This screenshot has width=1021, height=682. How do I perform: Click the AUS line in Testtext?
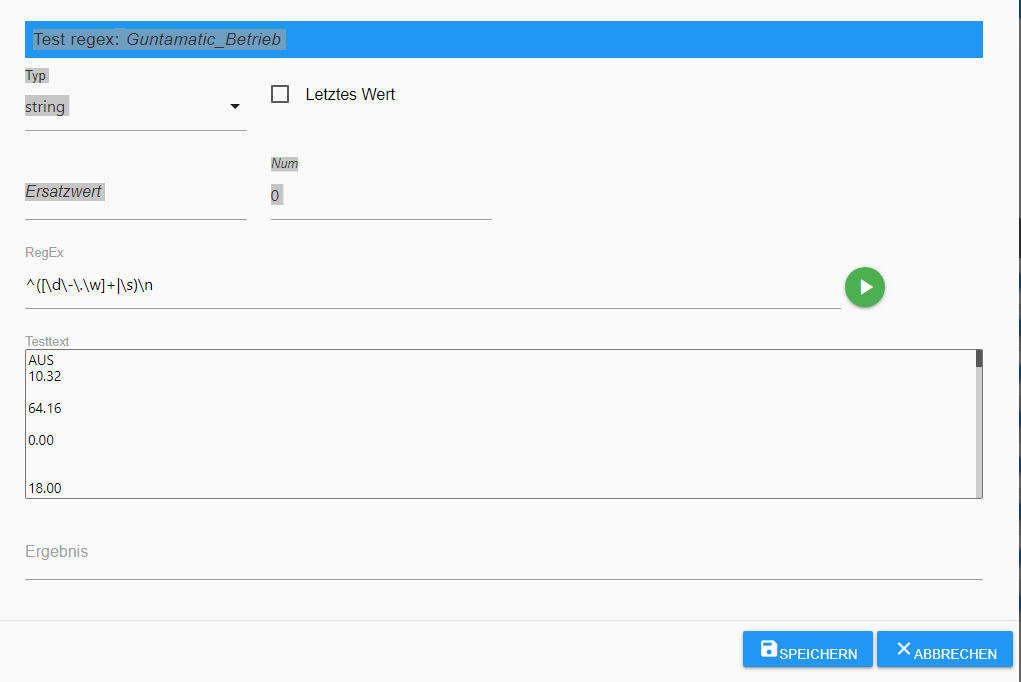41,360
